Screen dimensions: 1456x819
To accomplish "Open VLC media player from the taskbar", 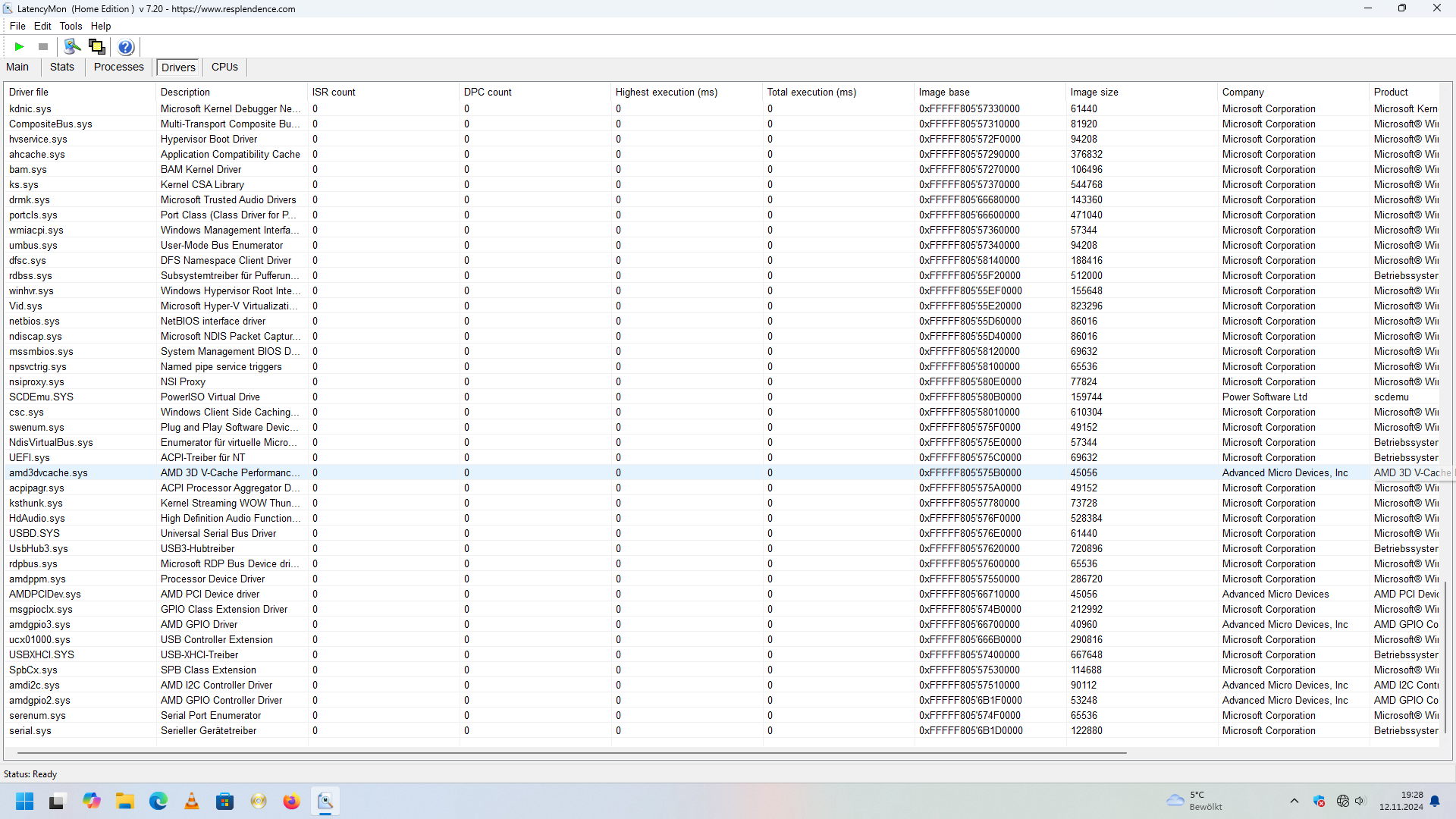I will [x=192, y=801].
